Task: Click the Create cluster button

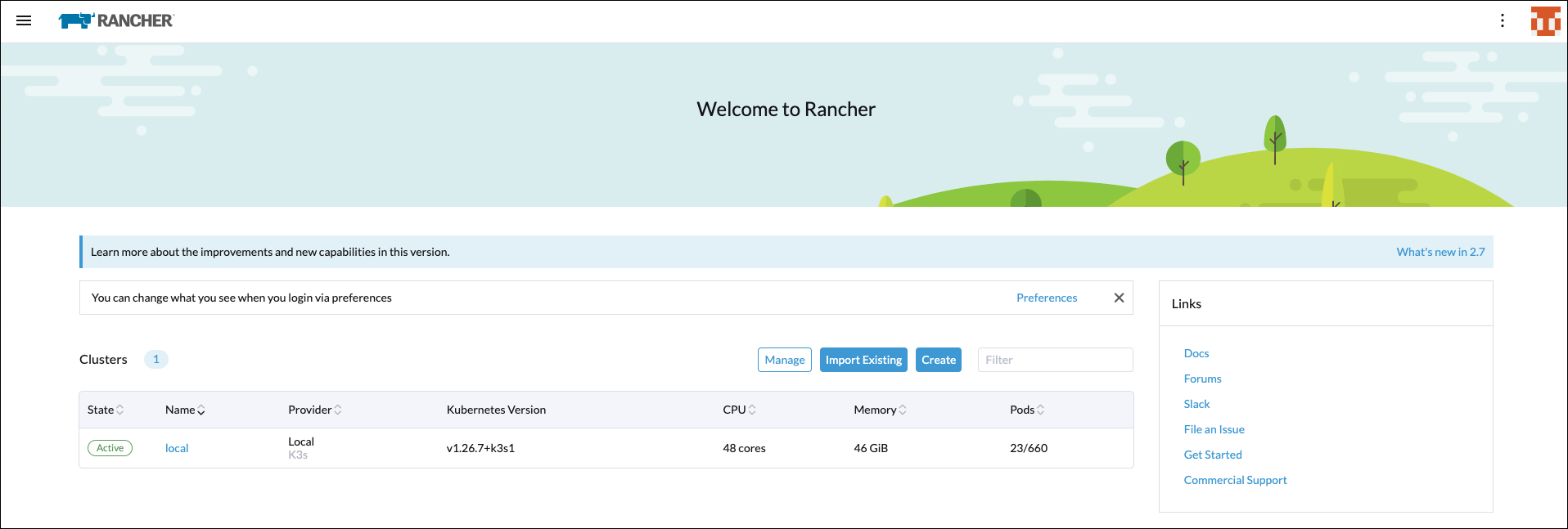Action: tap(938, 360)
